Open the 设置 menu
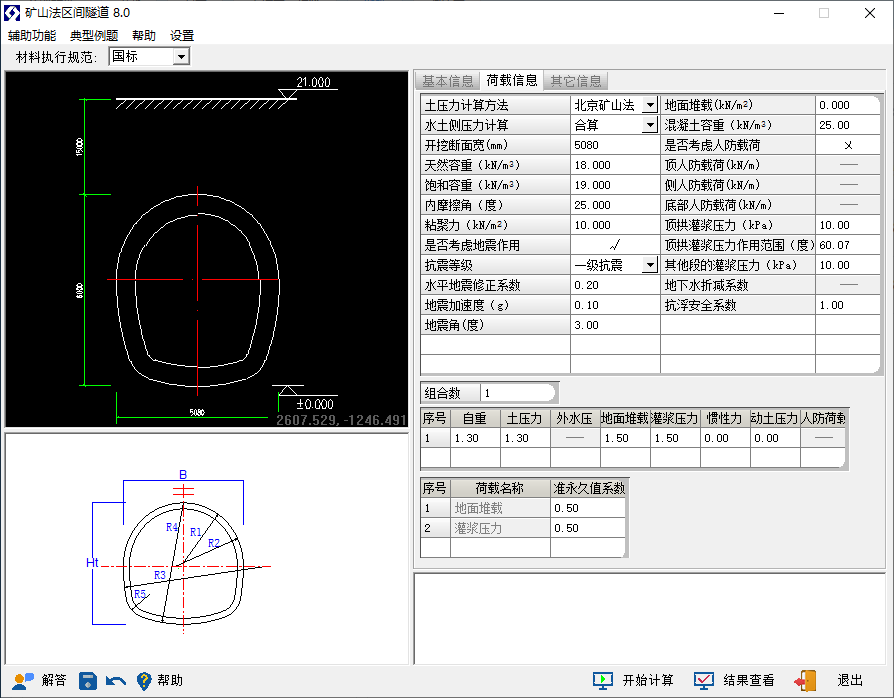The image size is (894, 698). 182,35
